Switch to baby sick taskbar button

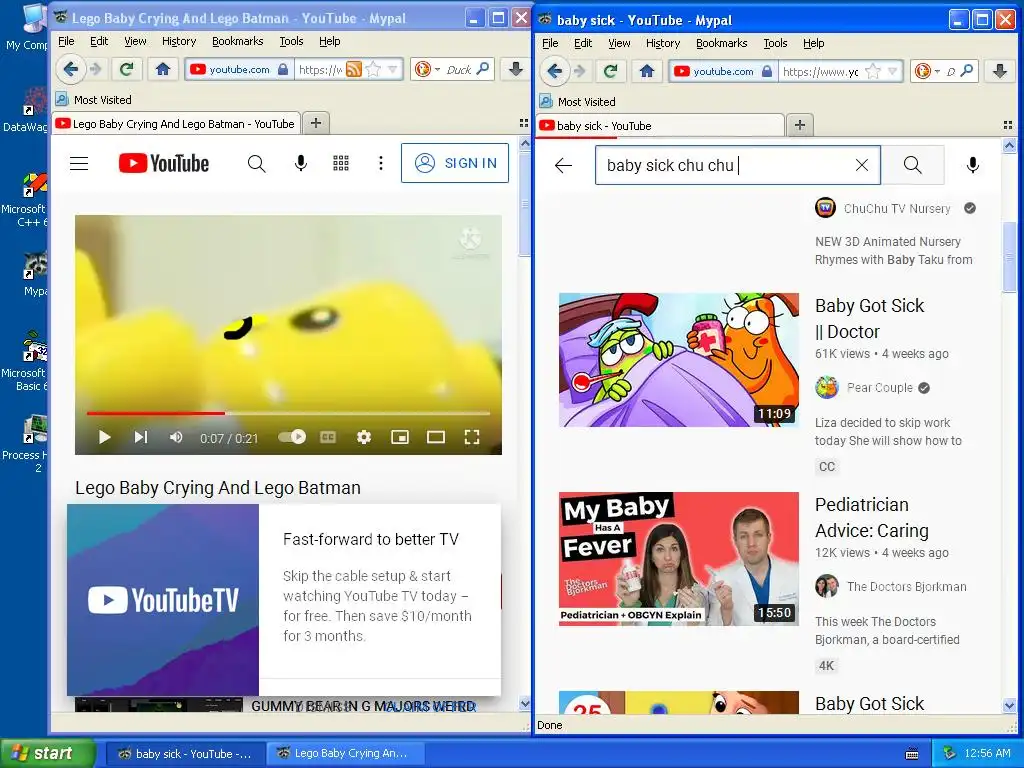pyautogui.click(x=185, y=754)
